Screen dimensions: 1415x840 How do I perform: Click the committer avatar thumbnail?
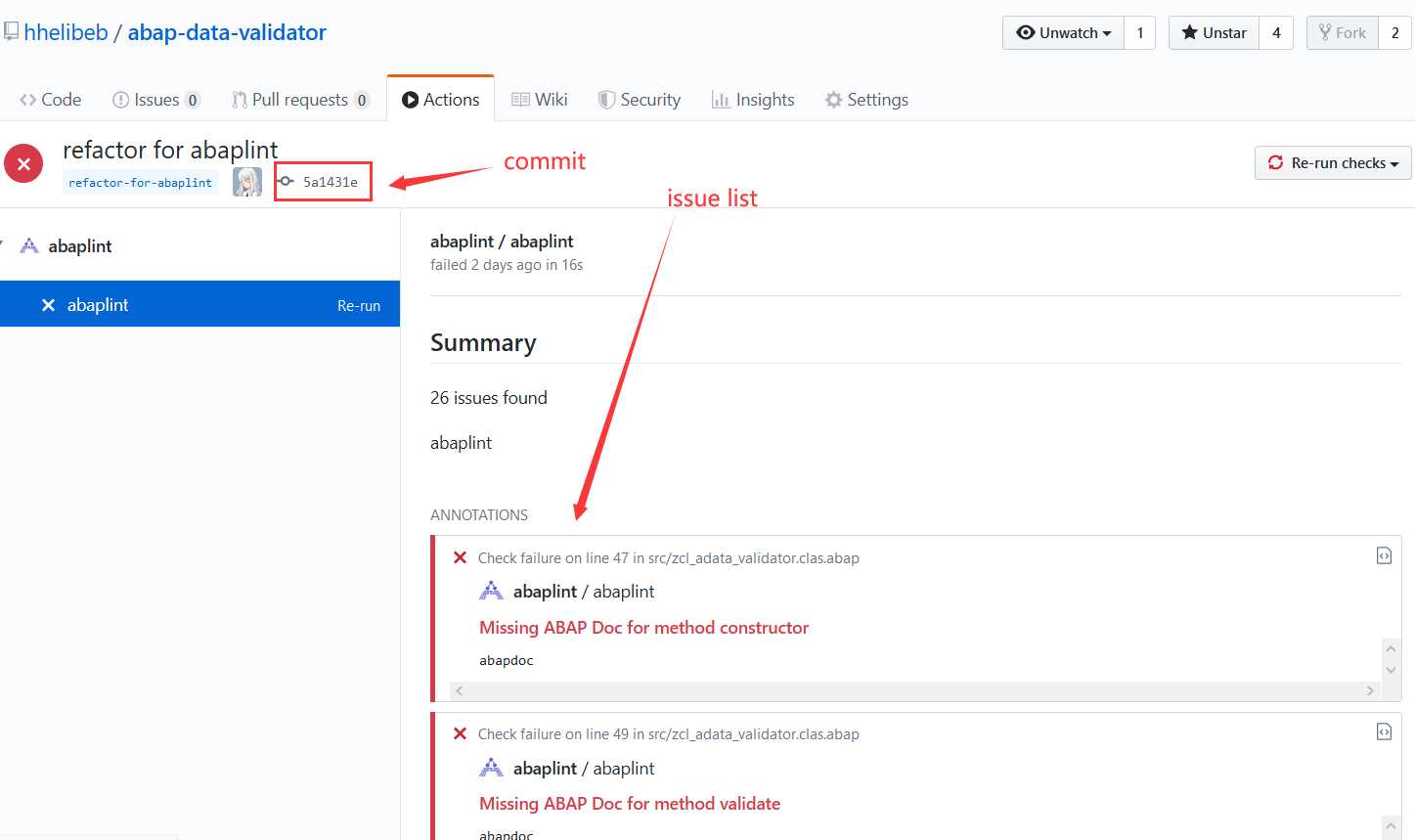click(247, 182)
